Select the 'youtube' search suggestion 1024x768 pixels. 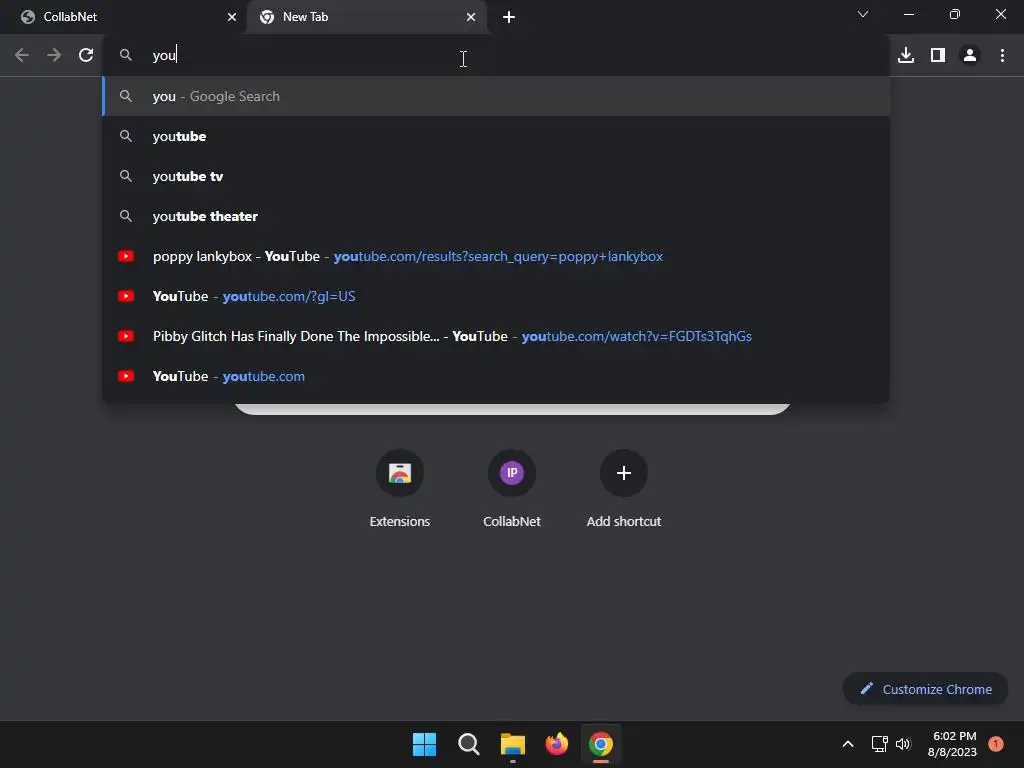pyautogui.click(x=496, y=136)
